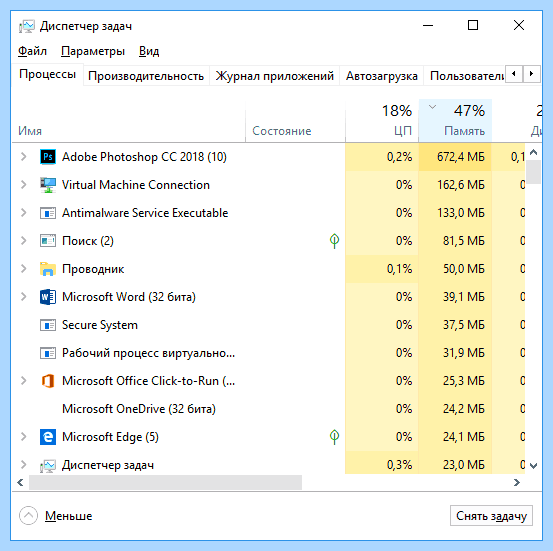
Task: Click the 0,3% CPU value for Диспетчер задач
Action: coord(399,465)
